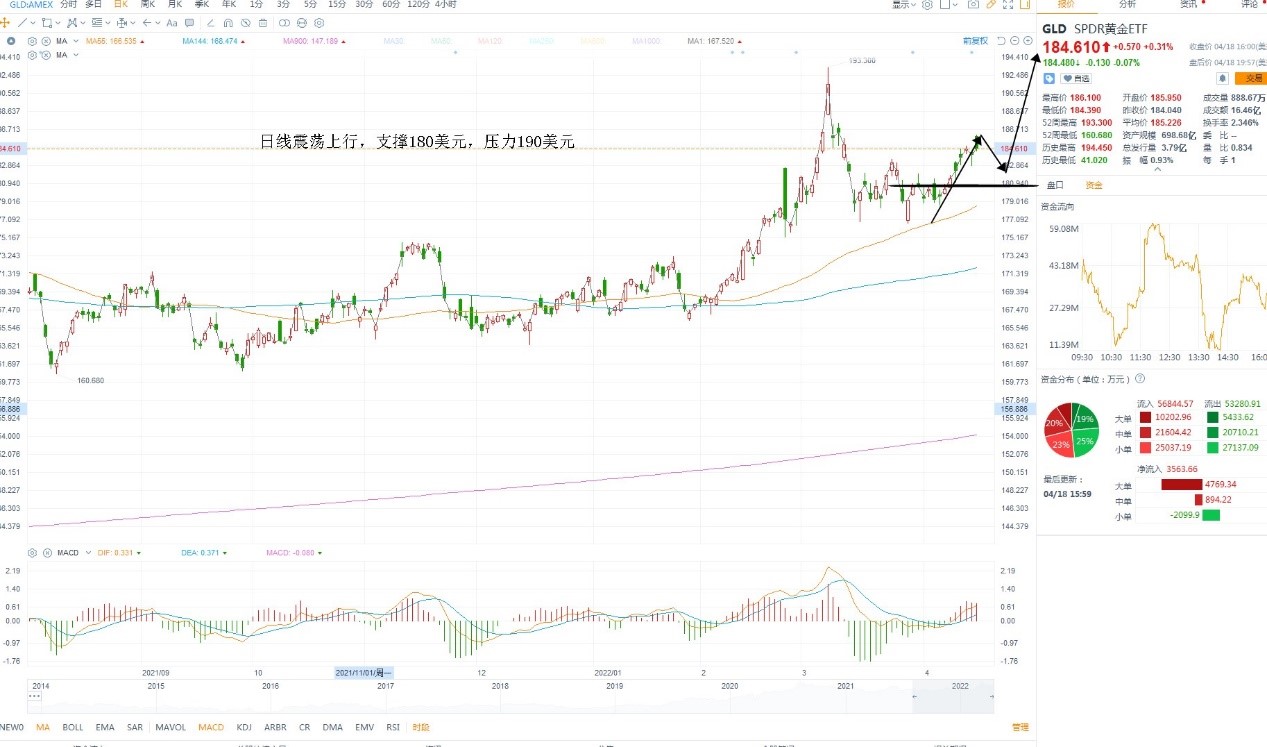Toggle RSI indicator
1267x747 pixels.
tap(393, 727)
